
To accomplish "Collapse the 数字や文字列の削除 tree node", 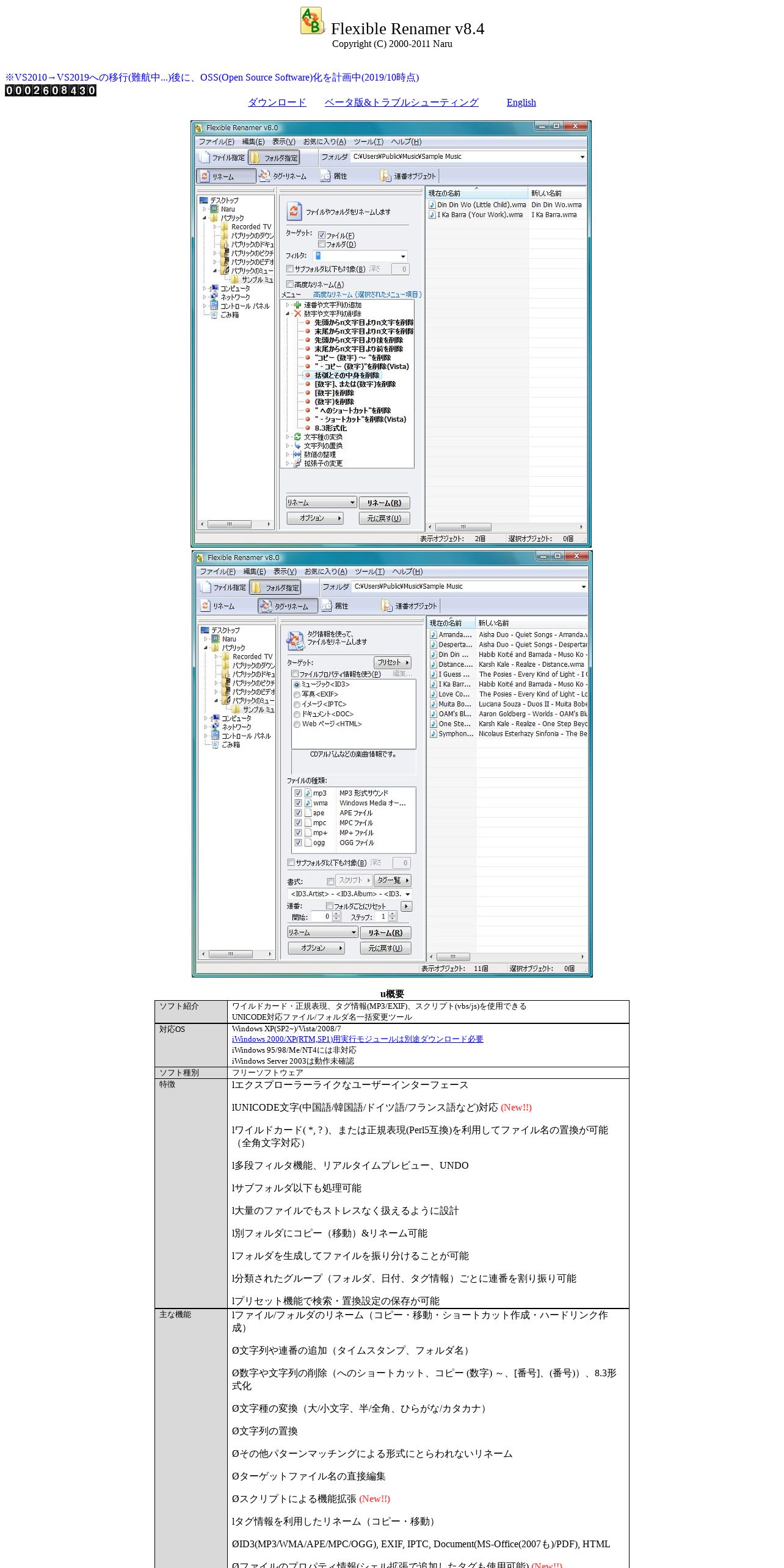I will pyautogui.click(x=288, y=314).
